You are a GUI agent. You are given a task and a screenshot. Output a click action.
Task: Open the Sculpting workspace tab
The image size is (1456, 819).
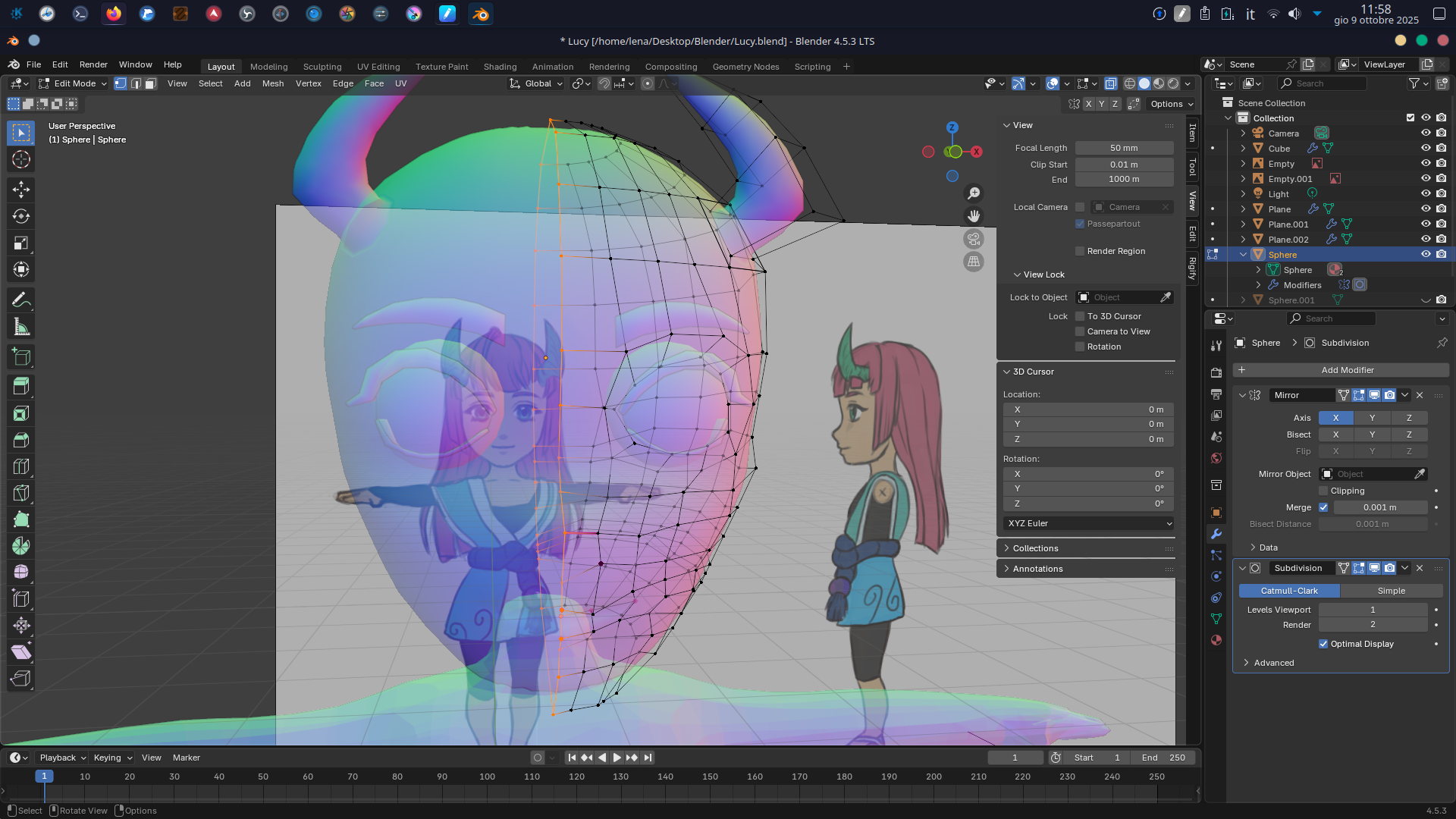point(322,67)
